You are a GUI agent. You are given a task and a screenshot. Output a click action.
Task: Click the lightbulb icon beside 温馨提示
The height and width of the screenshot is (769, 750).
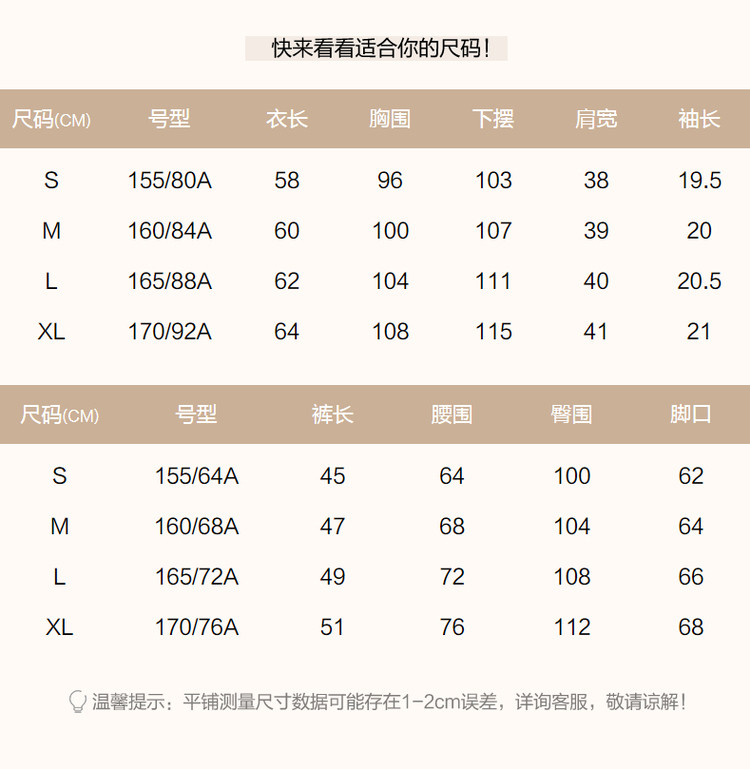pos(77,701)
